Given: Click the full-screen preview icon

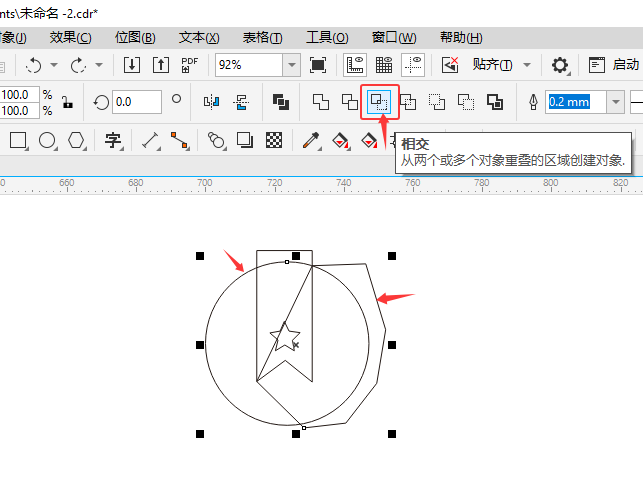Looking at the screenshot, I should pyautogui.click(x=318, y=65).
